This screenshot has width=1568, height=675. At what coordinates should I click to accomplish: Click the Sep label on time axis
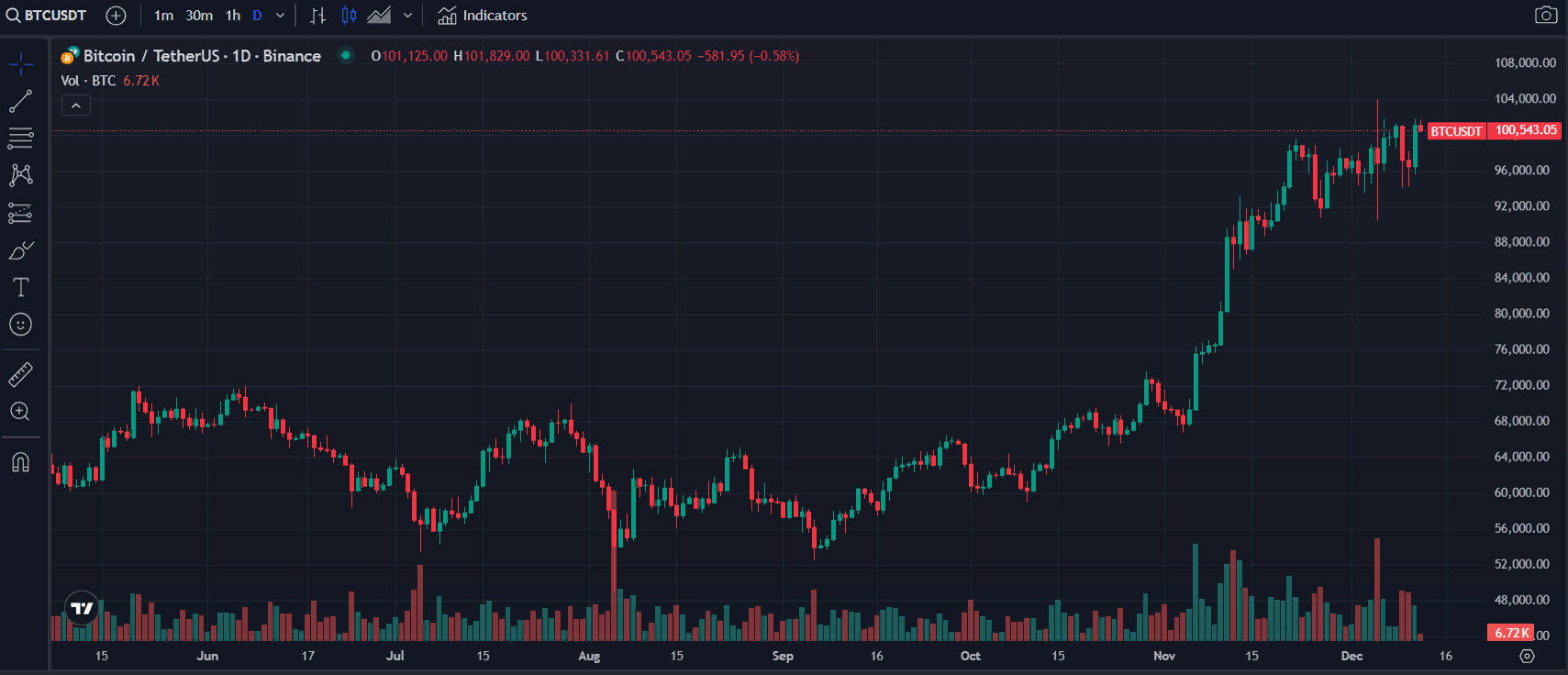pyautogui.click(x=783, y=656)
